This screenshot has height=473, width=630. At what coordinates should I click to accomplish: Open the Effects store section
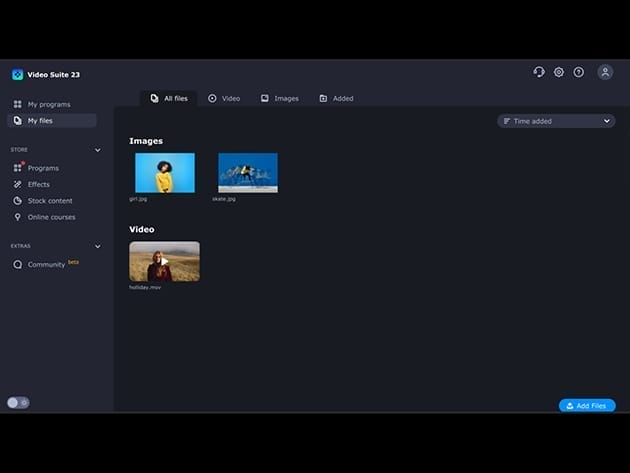point(38,184)
